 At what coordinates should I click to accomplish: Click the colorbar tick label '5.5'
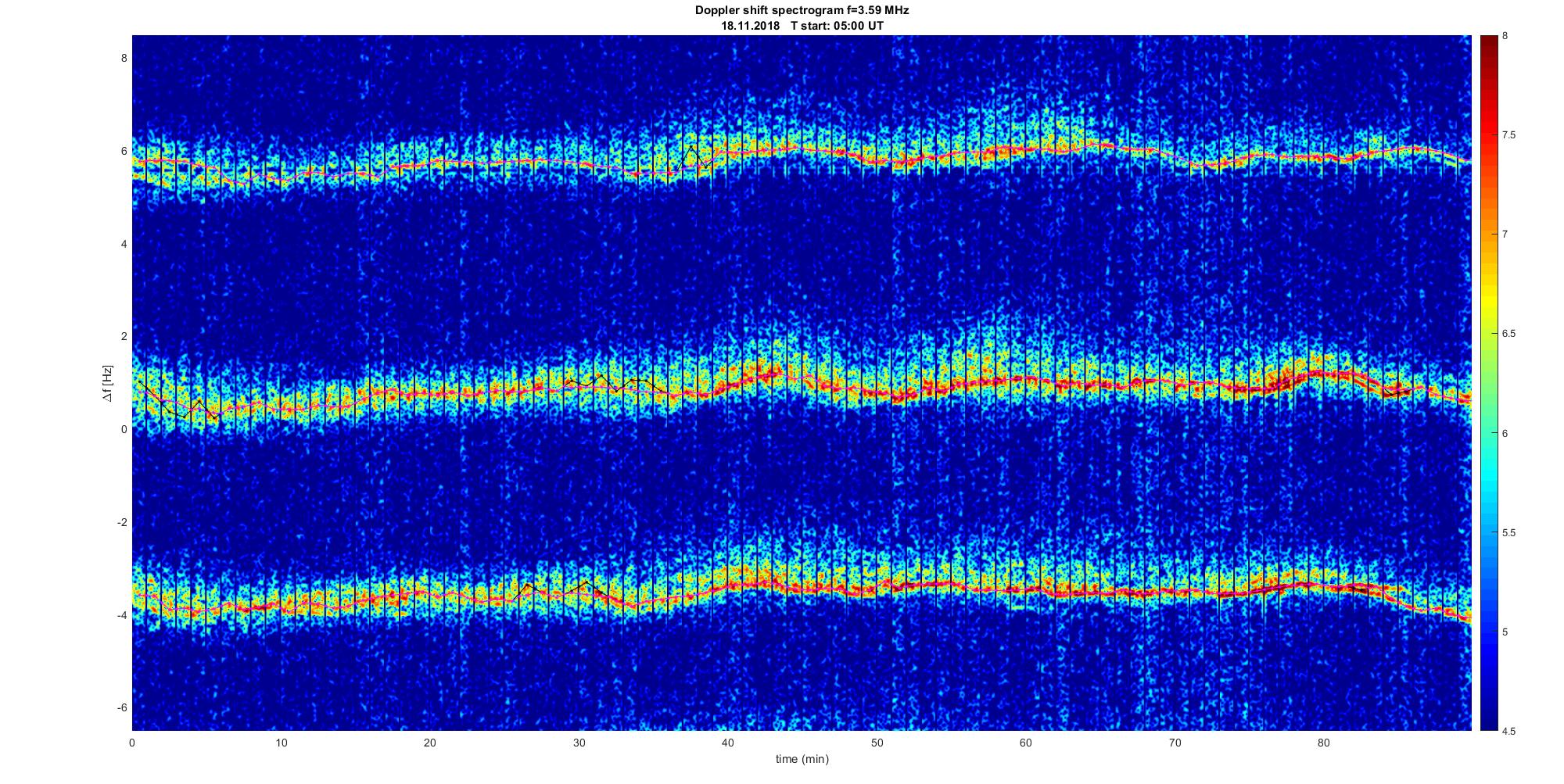pyautogui.click(x=1508, y=532)
